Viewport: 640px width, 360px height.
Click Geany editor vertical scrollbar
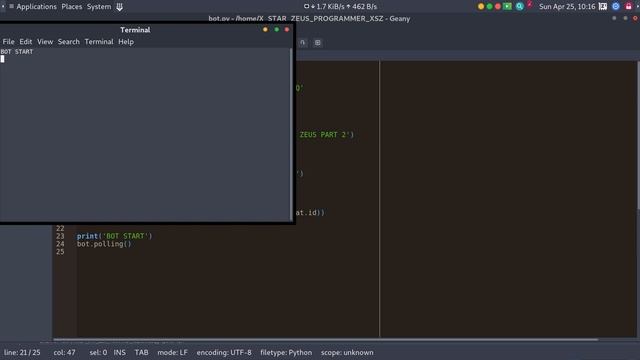point(638,135)
